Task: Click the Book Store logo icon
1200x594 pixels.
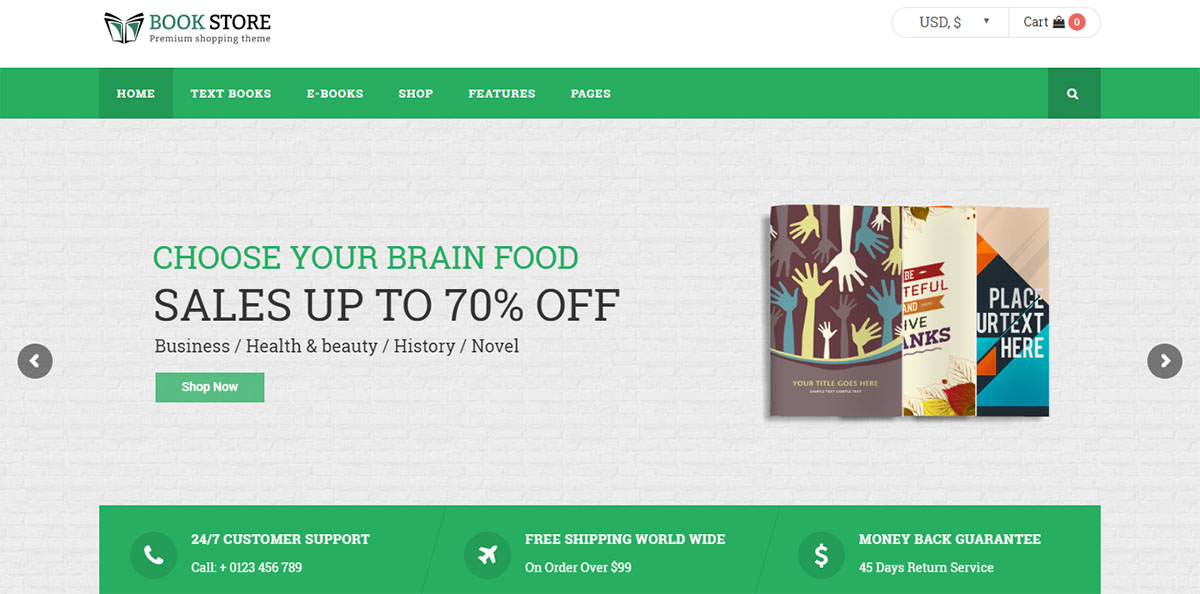Action: point(124,27)
